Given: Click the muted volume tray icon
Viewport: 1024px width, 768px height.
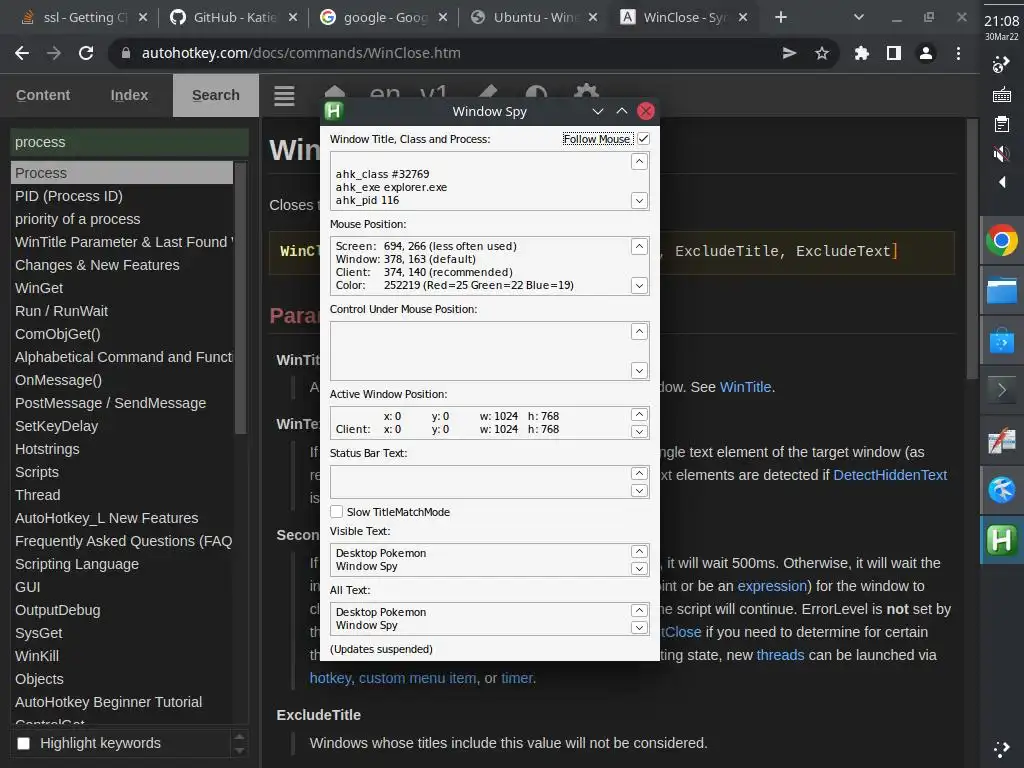Looking at the screenshot, I should pyautogui.click(x=1001, y=153).
